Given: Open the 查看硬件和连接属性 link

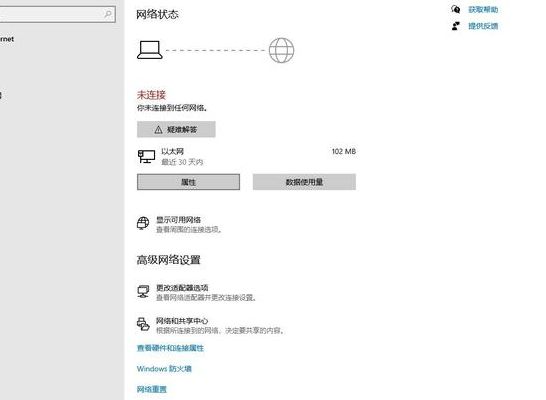Looking at the screenshot, I should (x=170, y=348).
